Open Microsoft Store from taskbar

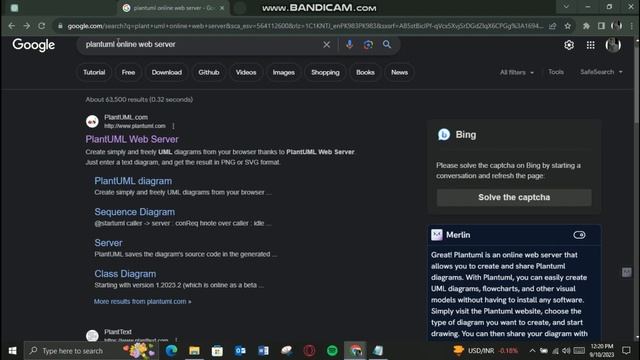click(217, 351)
